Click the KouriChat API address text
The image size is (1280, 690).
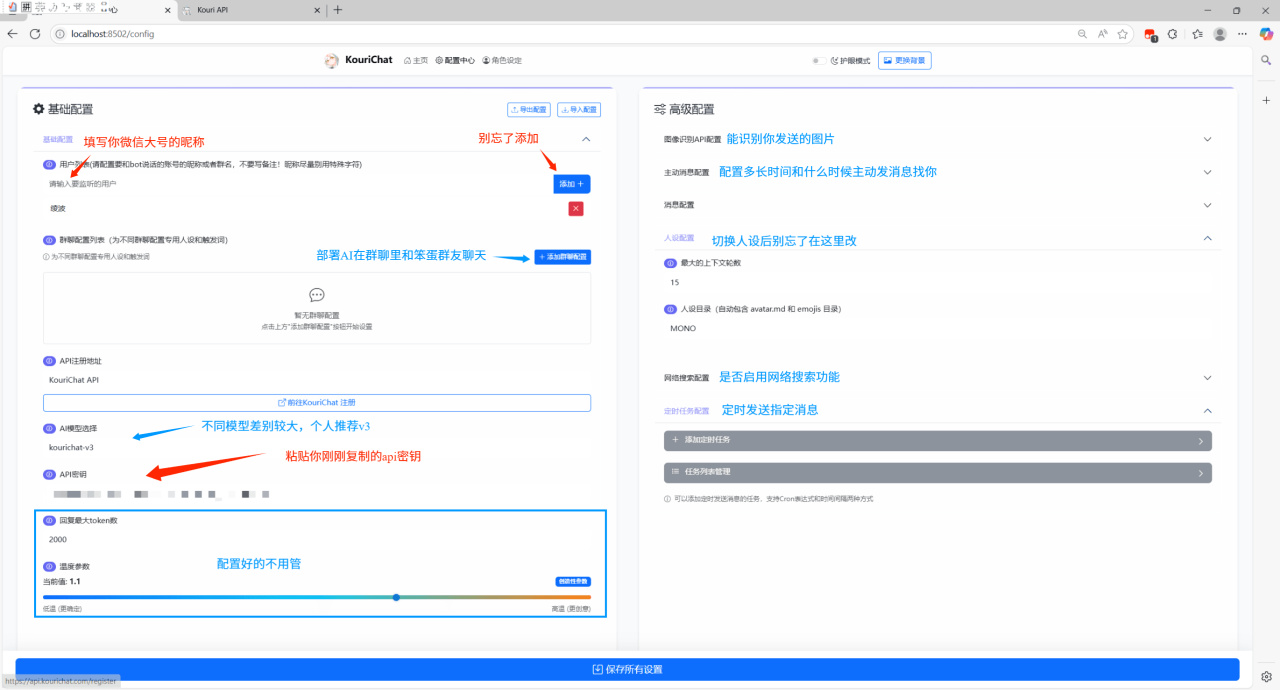[x=74, y=380]
